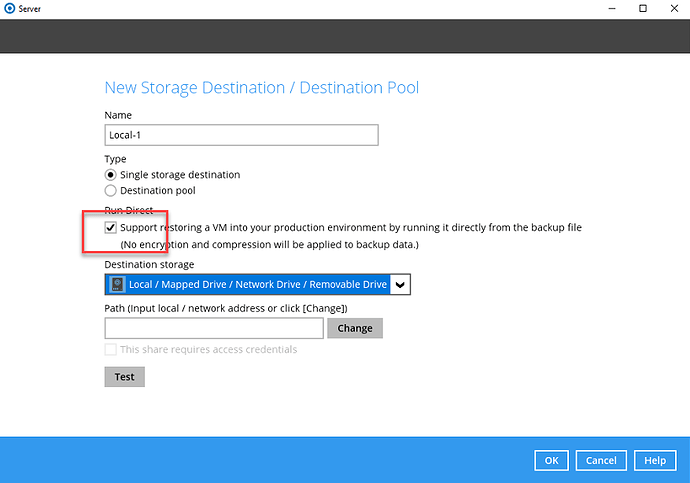The width and height of the screenshot is (690, 483).
Task: Click the 'New Storage Destination / Destination Pool' heading
Action: click(261, 88)
